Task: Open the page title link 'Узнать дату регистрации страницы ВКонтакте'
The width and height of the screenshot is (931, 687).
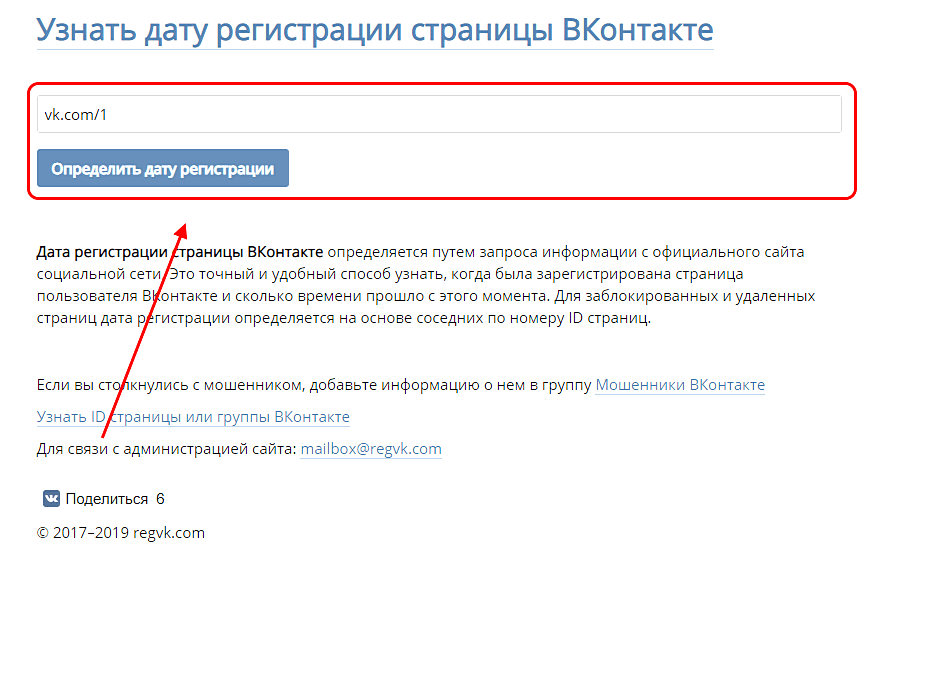Action: [375, 30]
